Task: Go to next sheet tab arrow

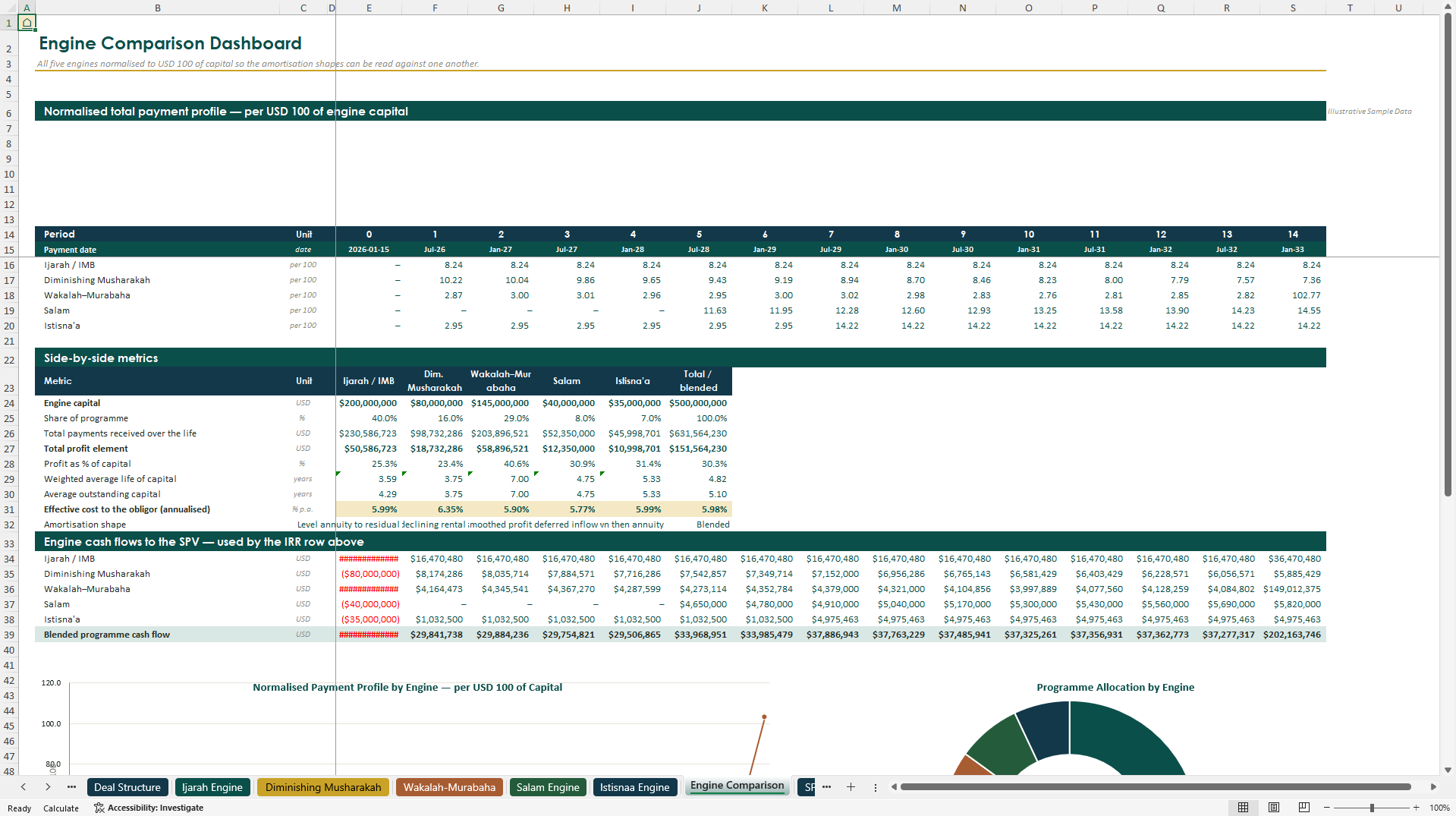Action: coord(48,787)
